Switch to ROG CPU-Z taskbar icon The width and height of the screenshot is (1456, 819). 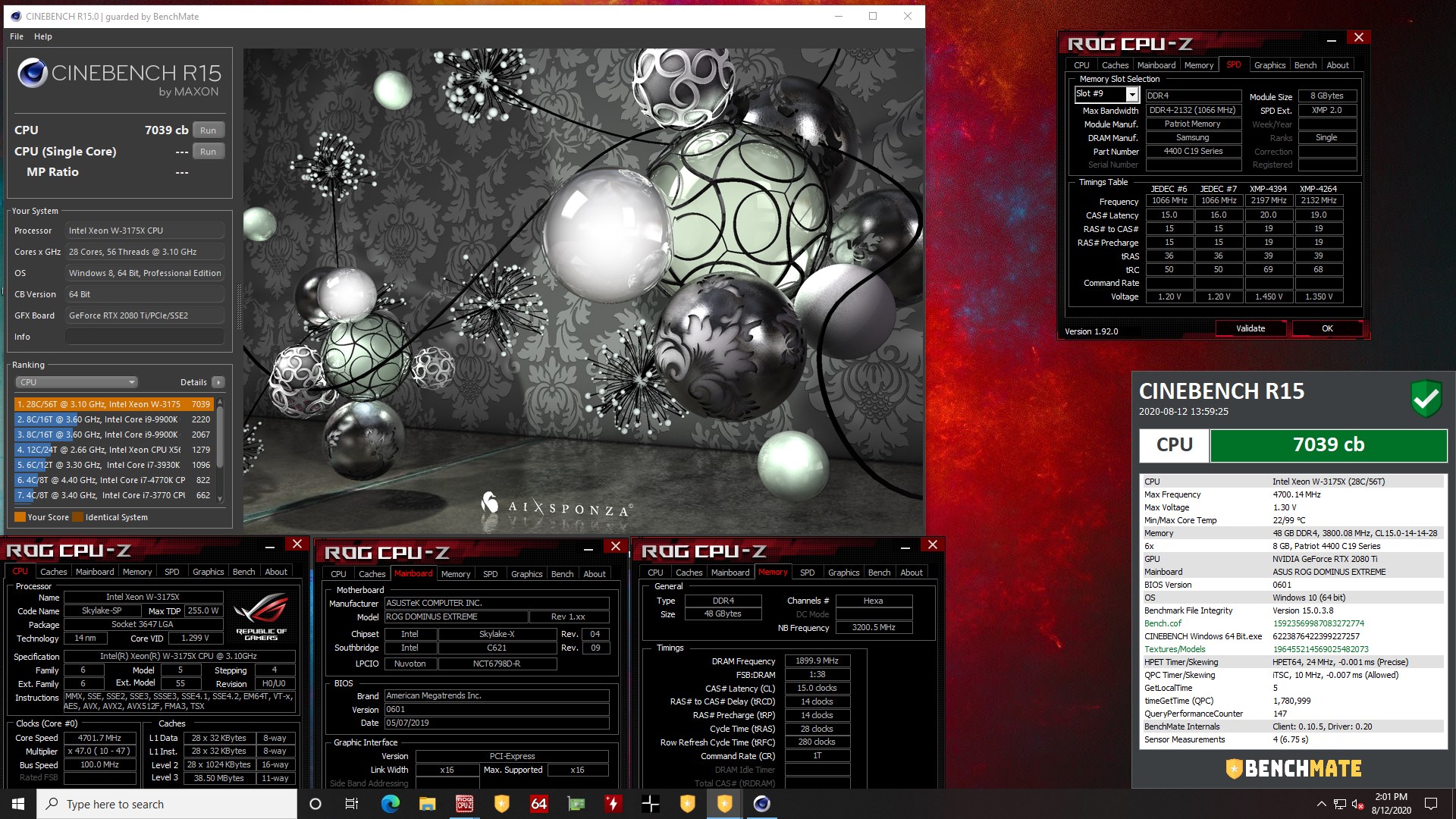[464, 804]
